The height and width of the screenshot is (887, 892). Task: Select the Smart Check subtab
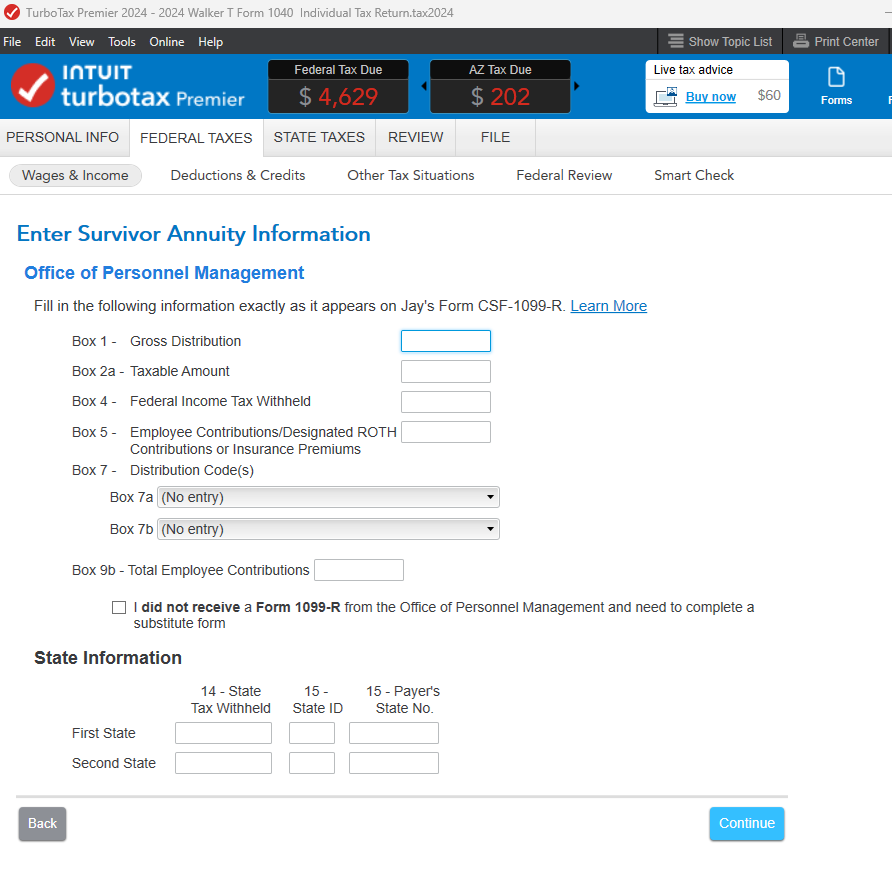click(694, 175)
